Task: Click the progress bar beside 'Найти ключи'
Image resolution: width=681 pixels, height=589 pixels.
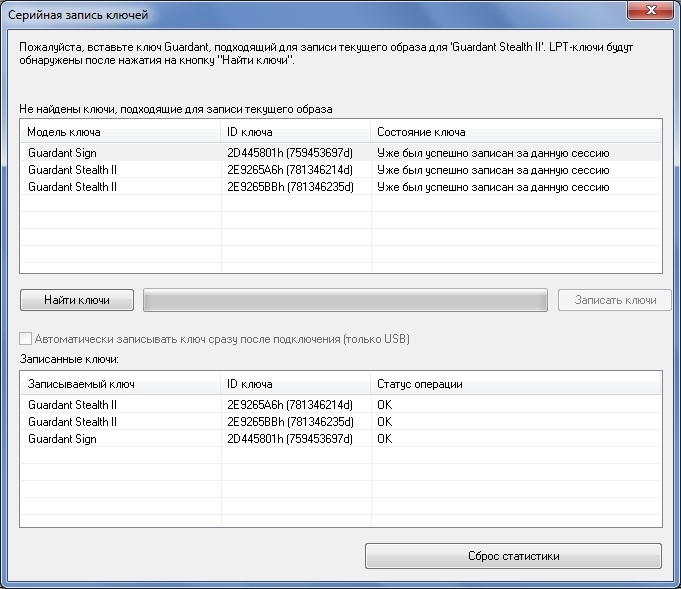Action: [345, 300]
